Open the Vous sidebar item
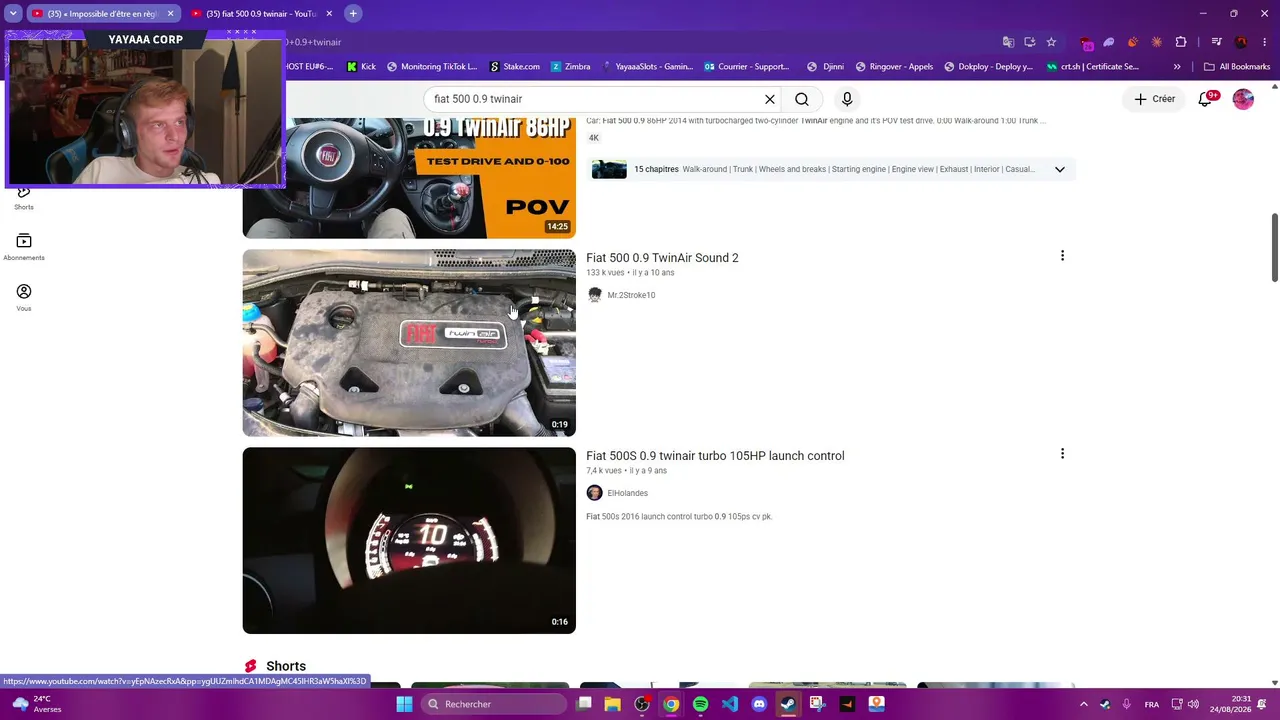The width and height of the screenshot is (1280, 720). click(x=24, y=297)
